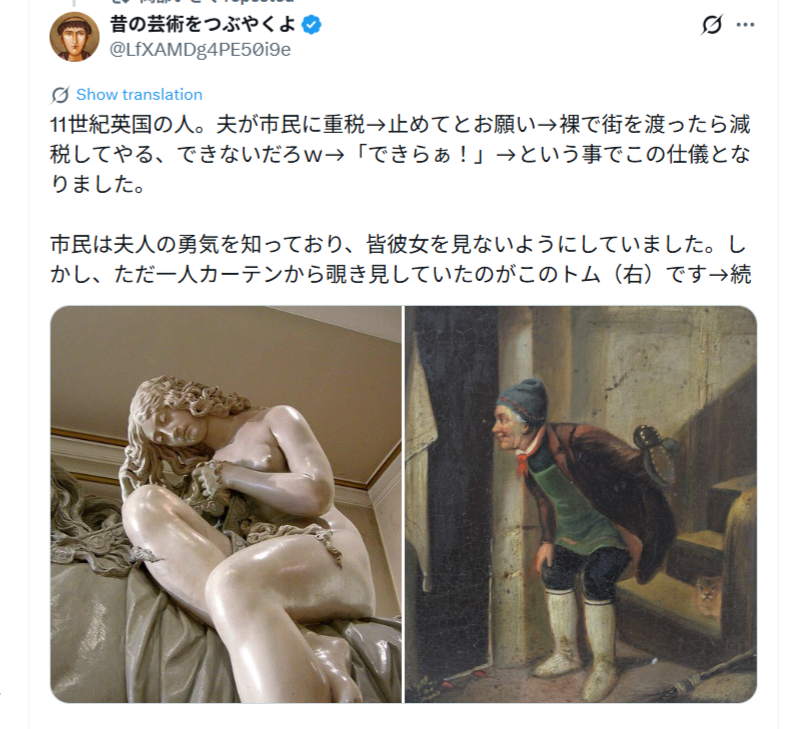
Task: Open the poster's round profile avatar
Action: point(74,37)
